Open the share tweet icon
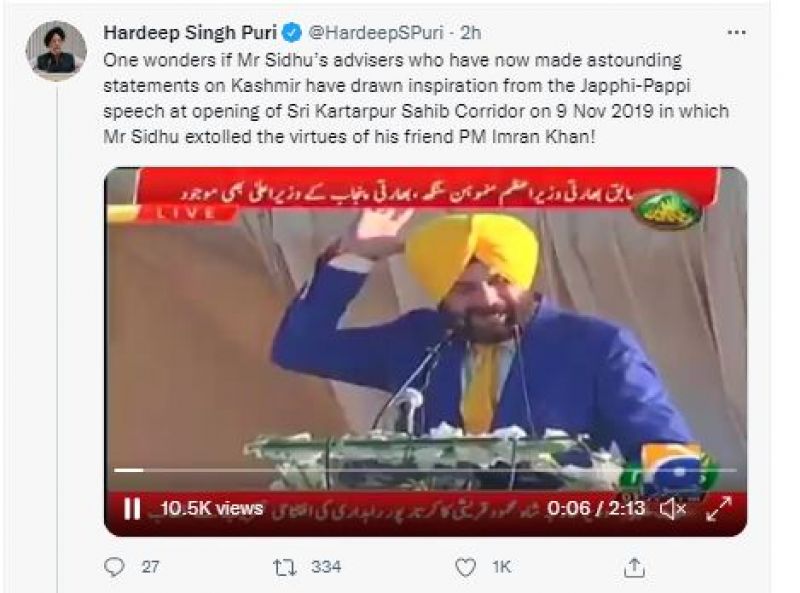The height and width of the screenshot is (593, 800). point(634,567)
